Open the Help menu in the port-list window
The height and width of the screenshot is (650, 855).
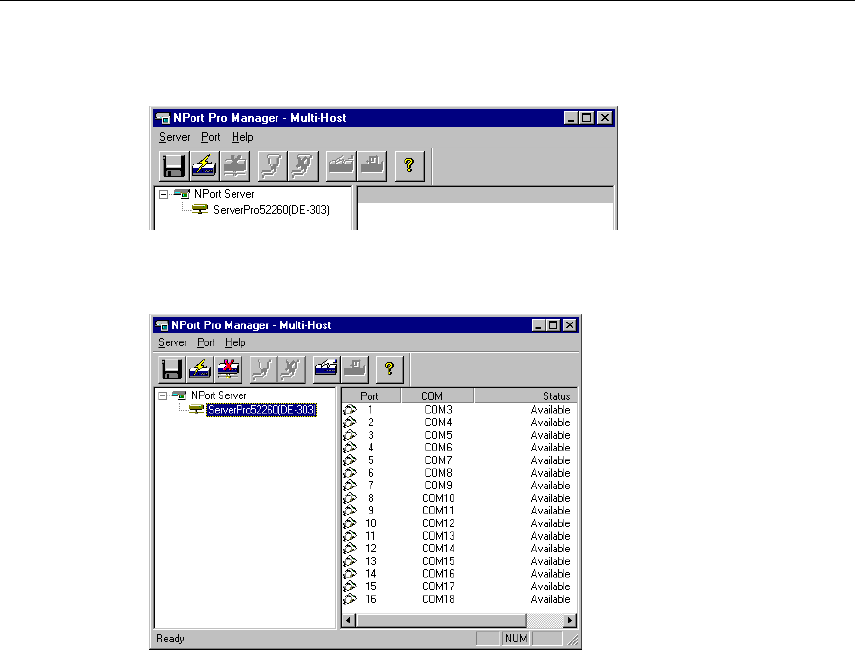click(235, 343)
